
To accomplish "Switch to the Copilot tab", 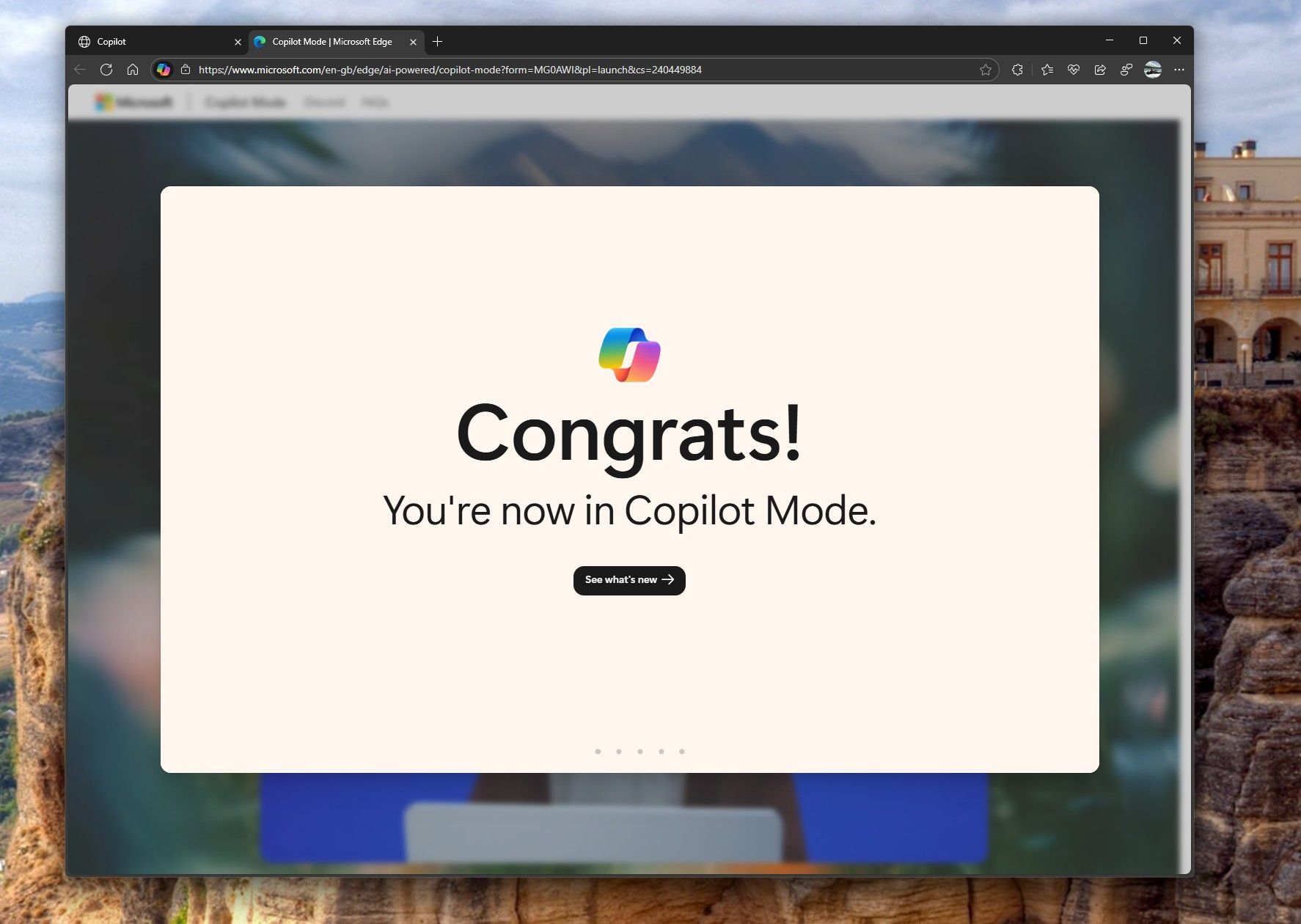I will [x=154, y=42].
